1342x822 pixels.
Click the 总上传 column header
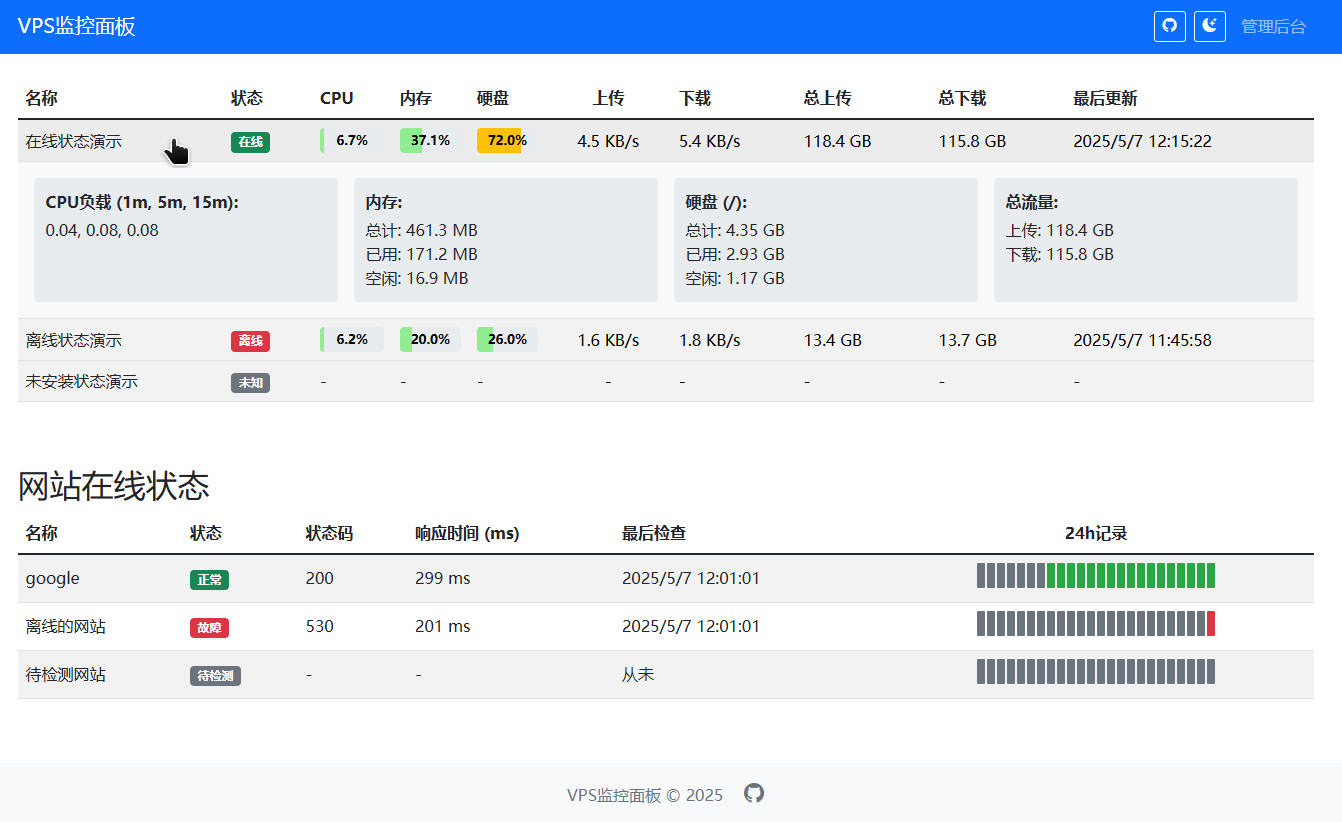click(x=828, y=98)
